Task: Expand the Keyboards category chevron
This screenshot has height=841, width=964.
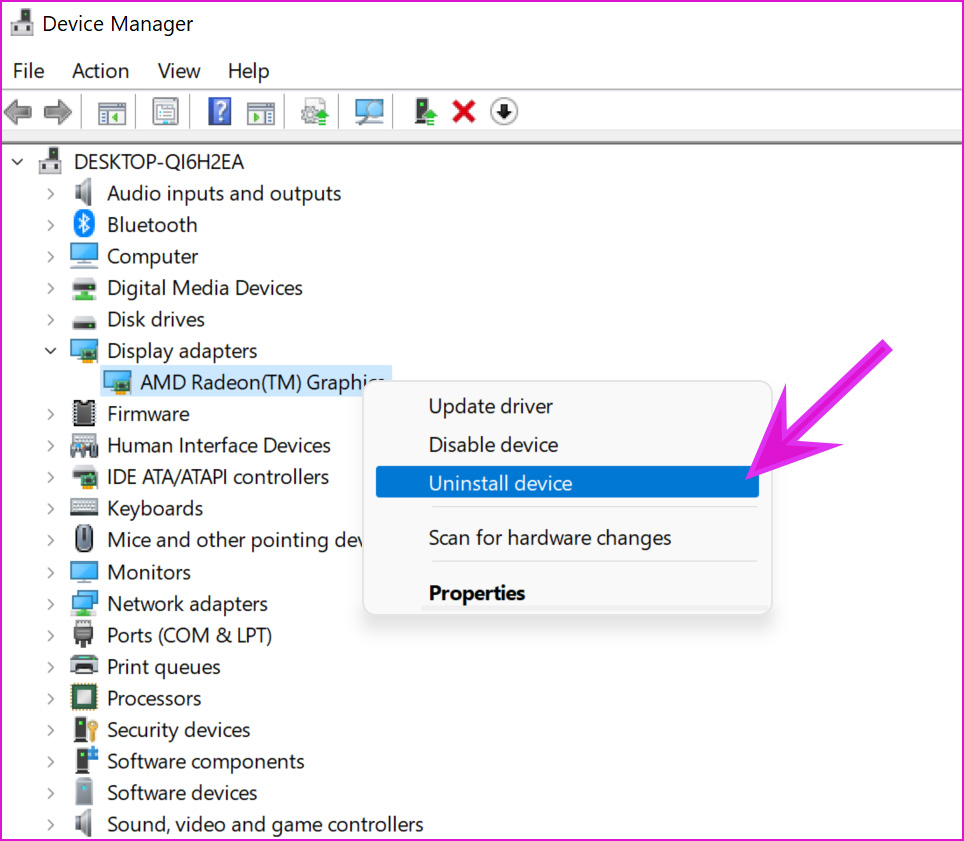Action: pyautogui.click(x=50, y=508)
